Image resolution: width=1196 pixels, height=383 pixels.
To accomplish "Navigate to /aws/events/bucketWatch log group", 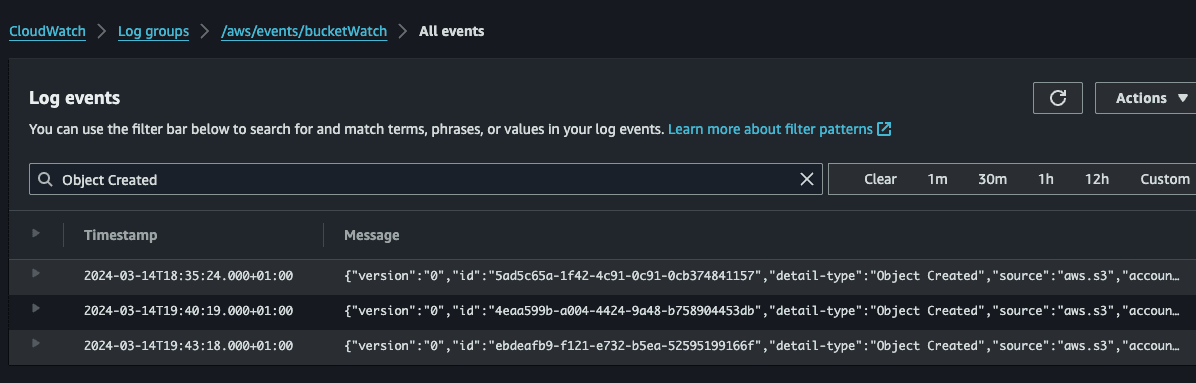I will coord(304,31).
